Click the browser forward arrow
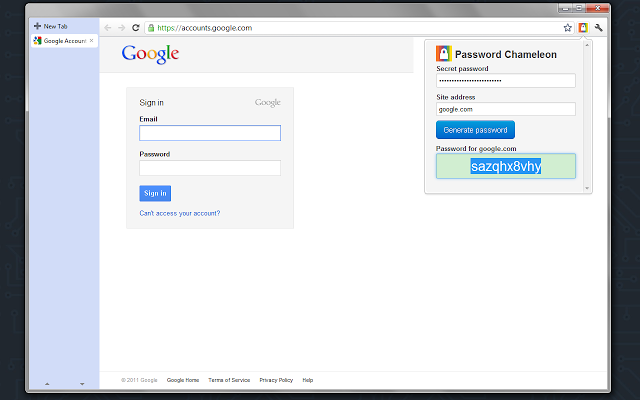 pos(121,28)
